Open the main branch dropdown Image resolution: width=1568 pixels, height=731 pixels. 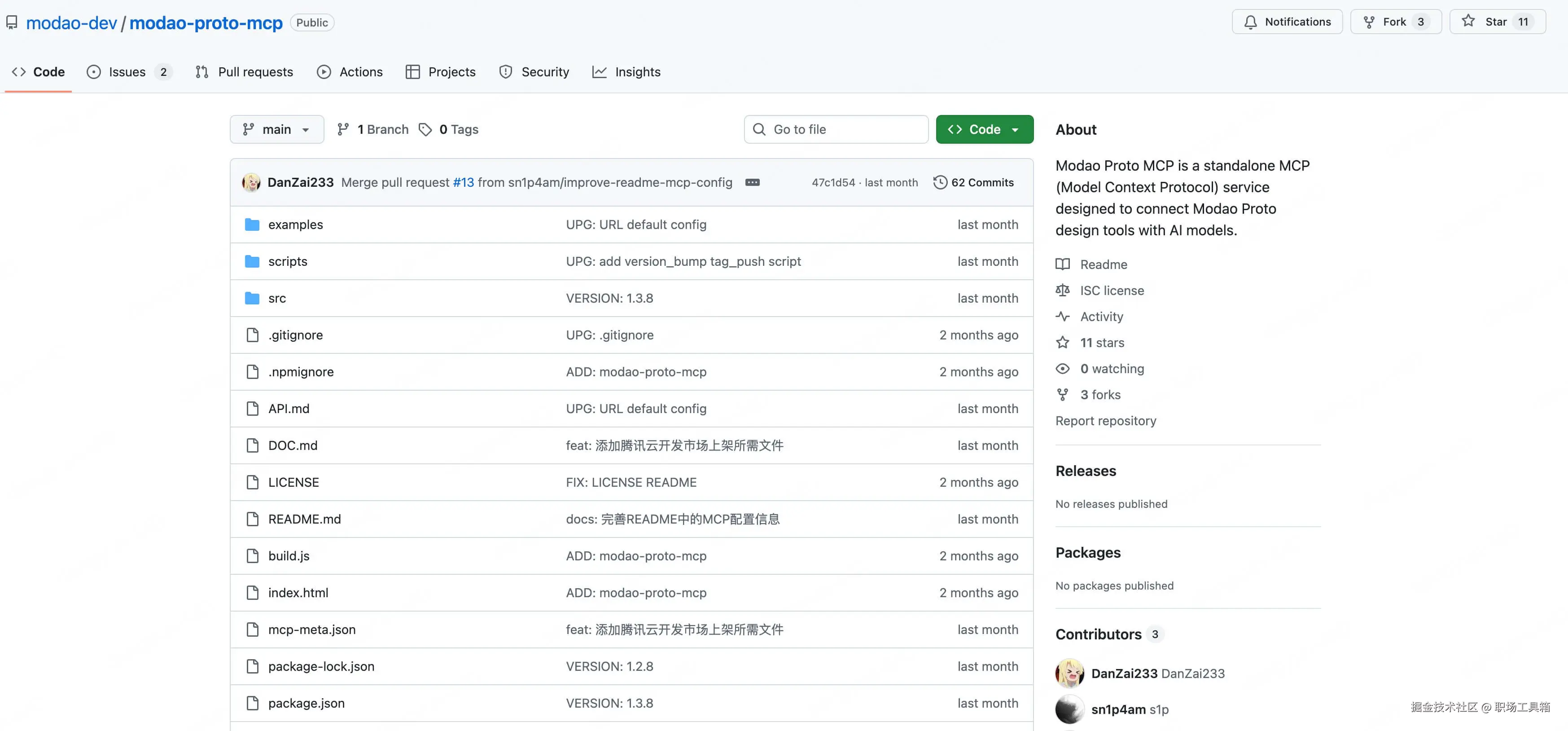coord(276,129)
